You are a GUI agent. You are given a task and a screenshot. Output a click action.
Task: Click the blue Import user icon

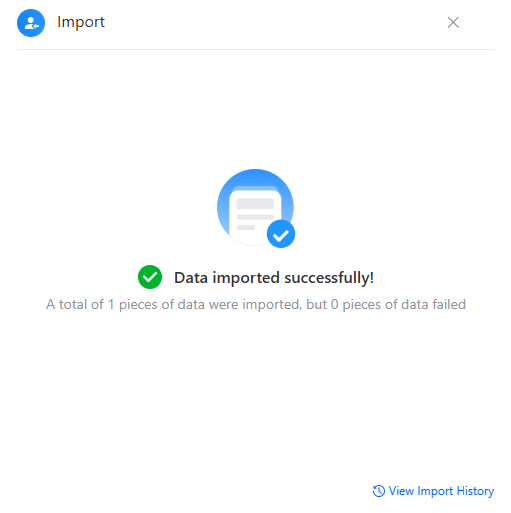tap(31, 23)
